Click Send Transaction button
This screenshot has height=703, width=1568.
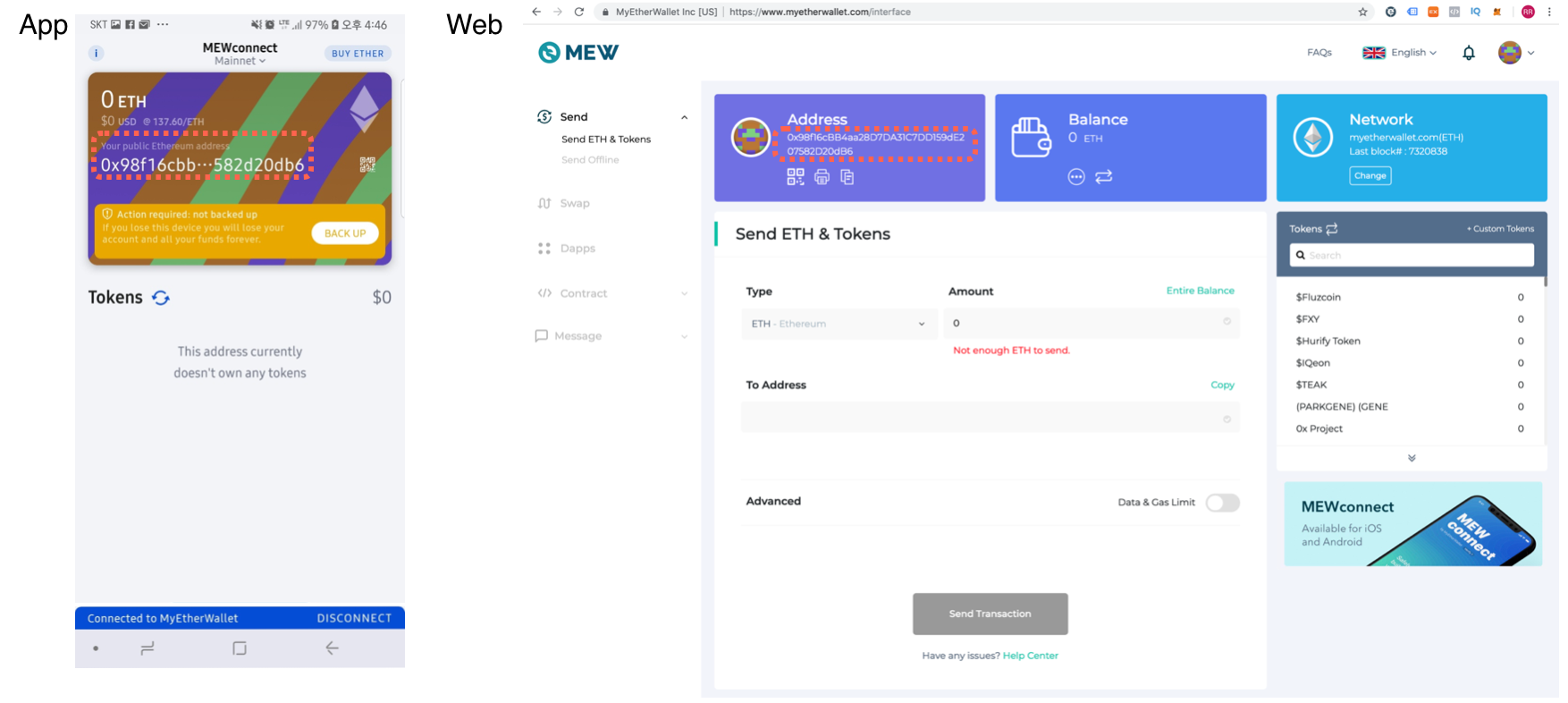click(x=991, y=614)
